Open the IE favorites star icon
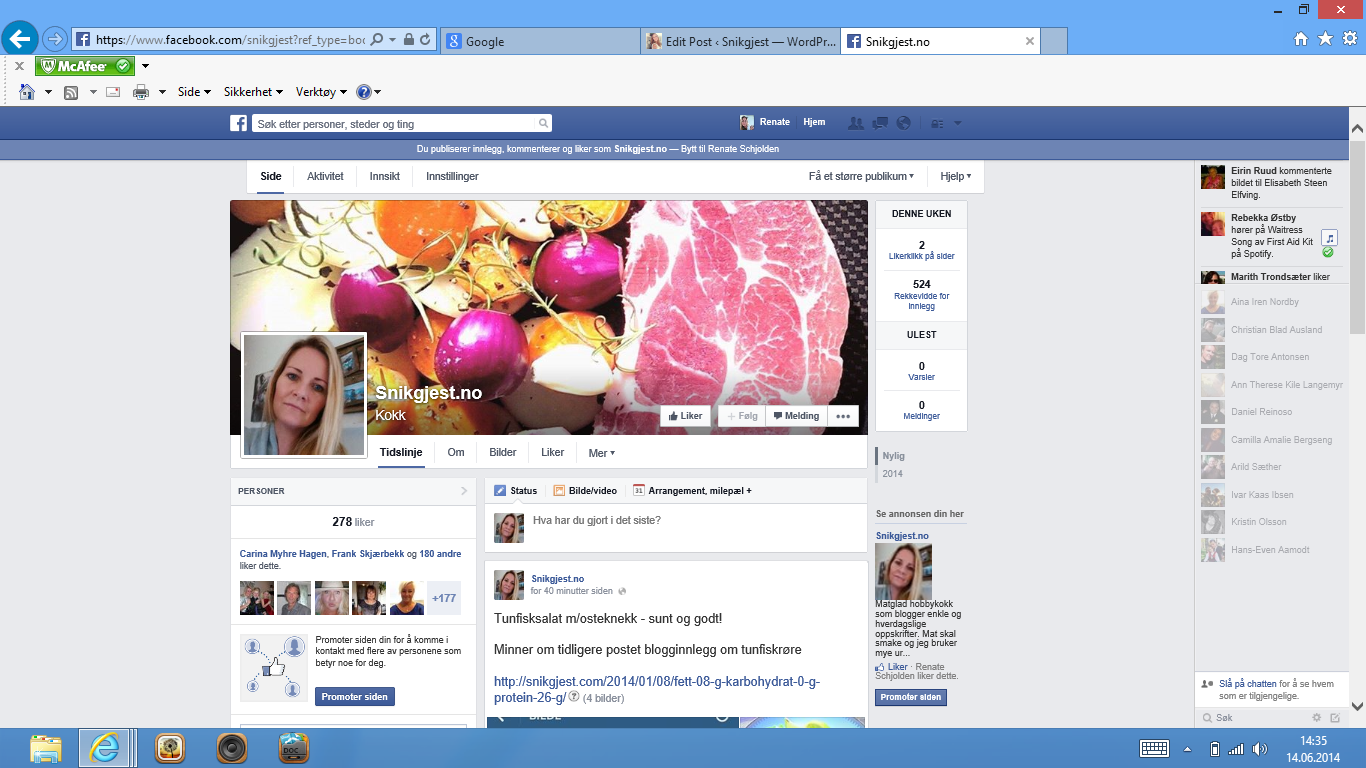Viewport: 1366px width, 768px height. [x=1325, y=38]
